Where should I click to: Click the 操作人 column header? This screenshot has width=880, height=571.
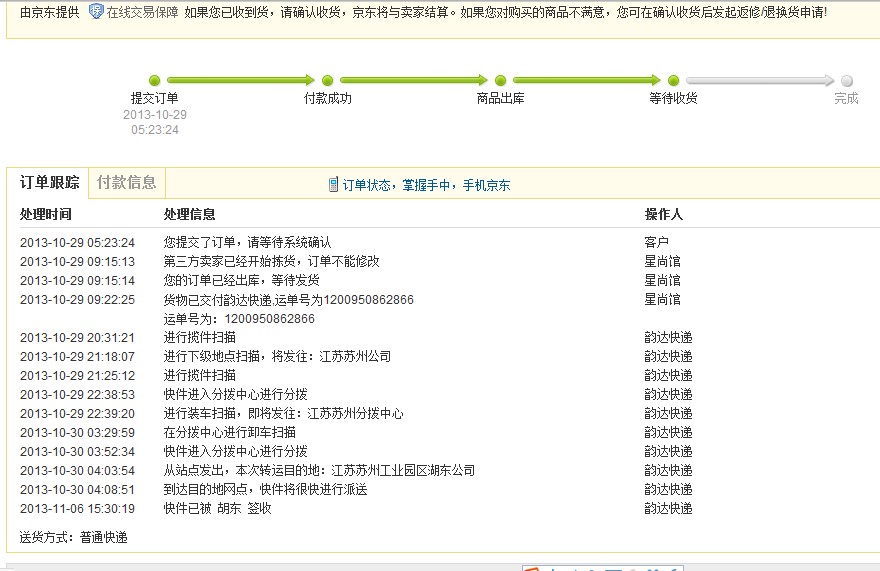click(663, 214)
